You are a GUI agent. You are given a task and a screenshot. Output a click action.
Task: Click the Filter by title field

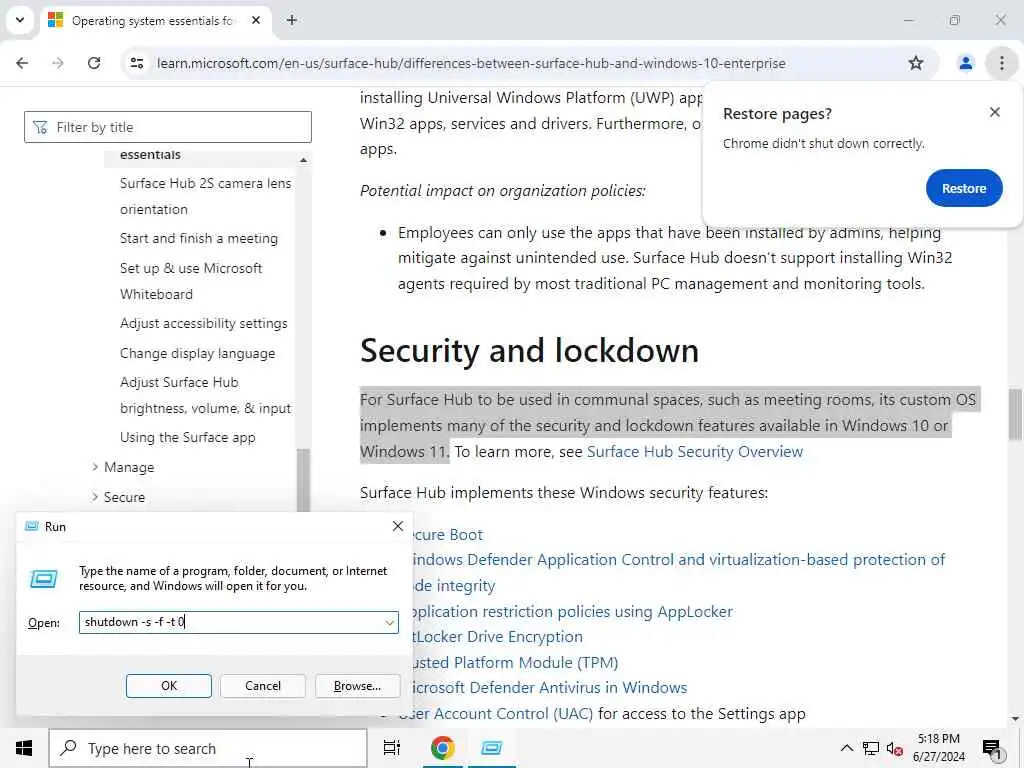[168, 127]
